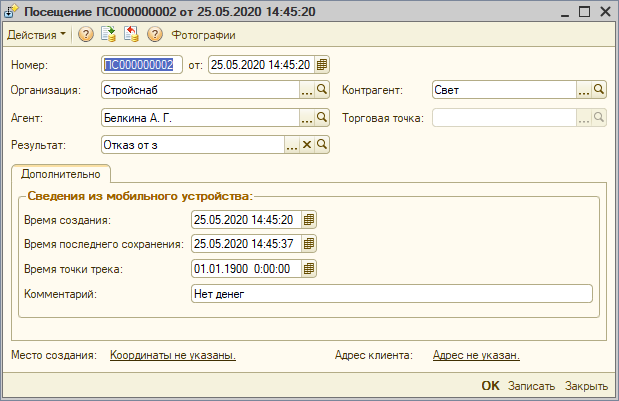Open Фотографии from the toolbar
Screen dimensions: 619x401
(x=203, y=35)
